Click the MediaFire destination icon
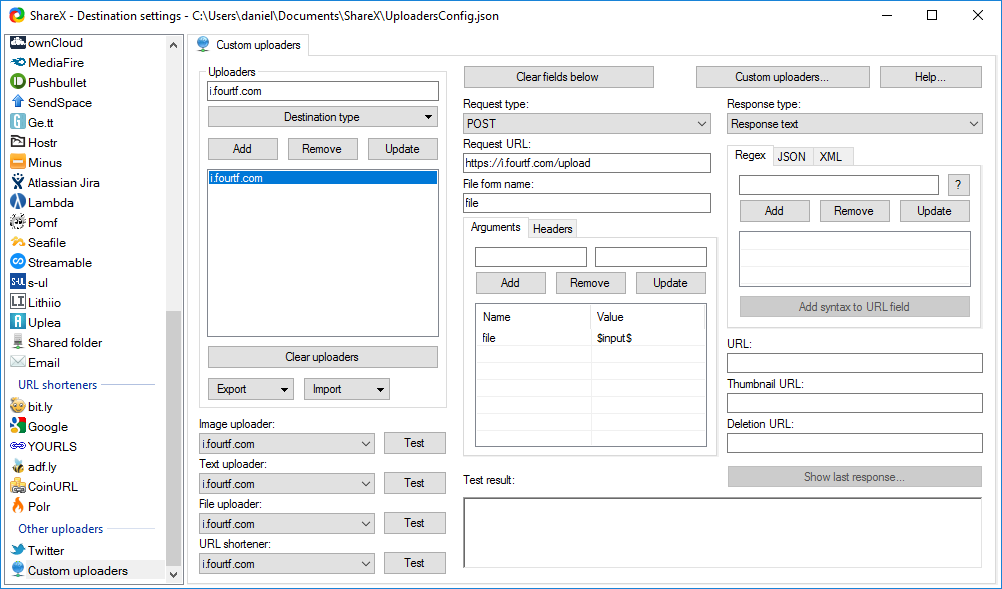The width and height of the screenshot is (1002, 589). 18,63
